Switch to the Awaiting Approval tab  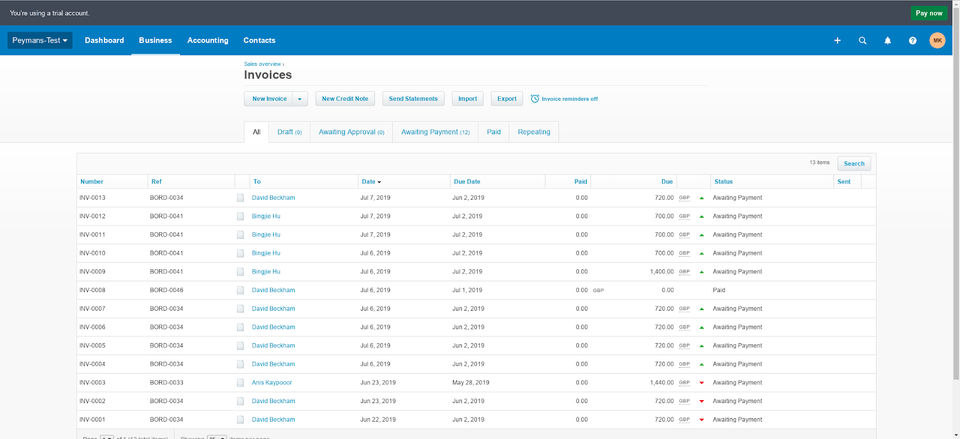(x=351, y=132)
